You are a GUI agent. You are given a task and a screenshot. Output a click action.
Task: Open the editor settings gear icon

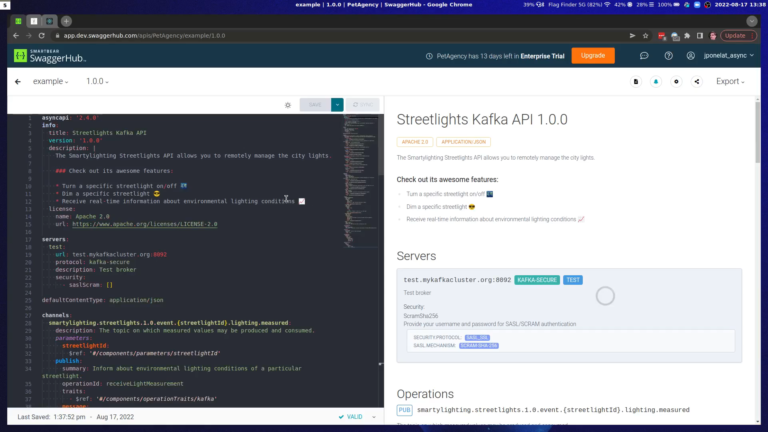[288, 105]
